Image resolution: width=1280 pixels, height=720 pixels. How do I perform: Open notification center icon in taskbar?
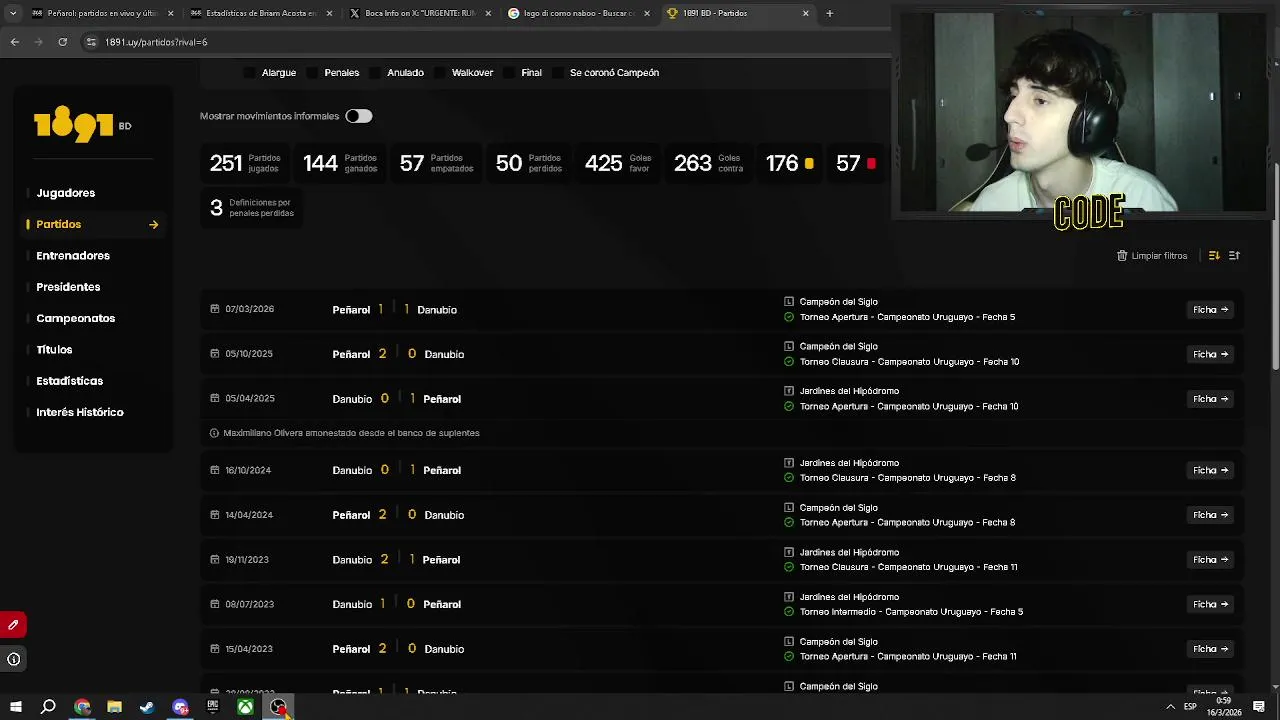pos(1259,707)
